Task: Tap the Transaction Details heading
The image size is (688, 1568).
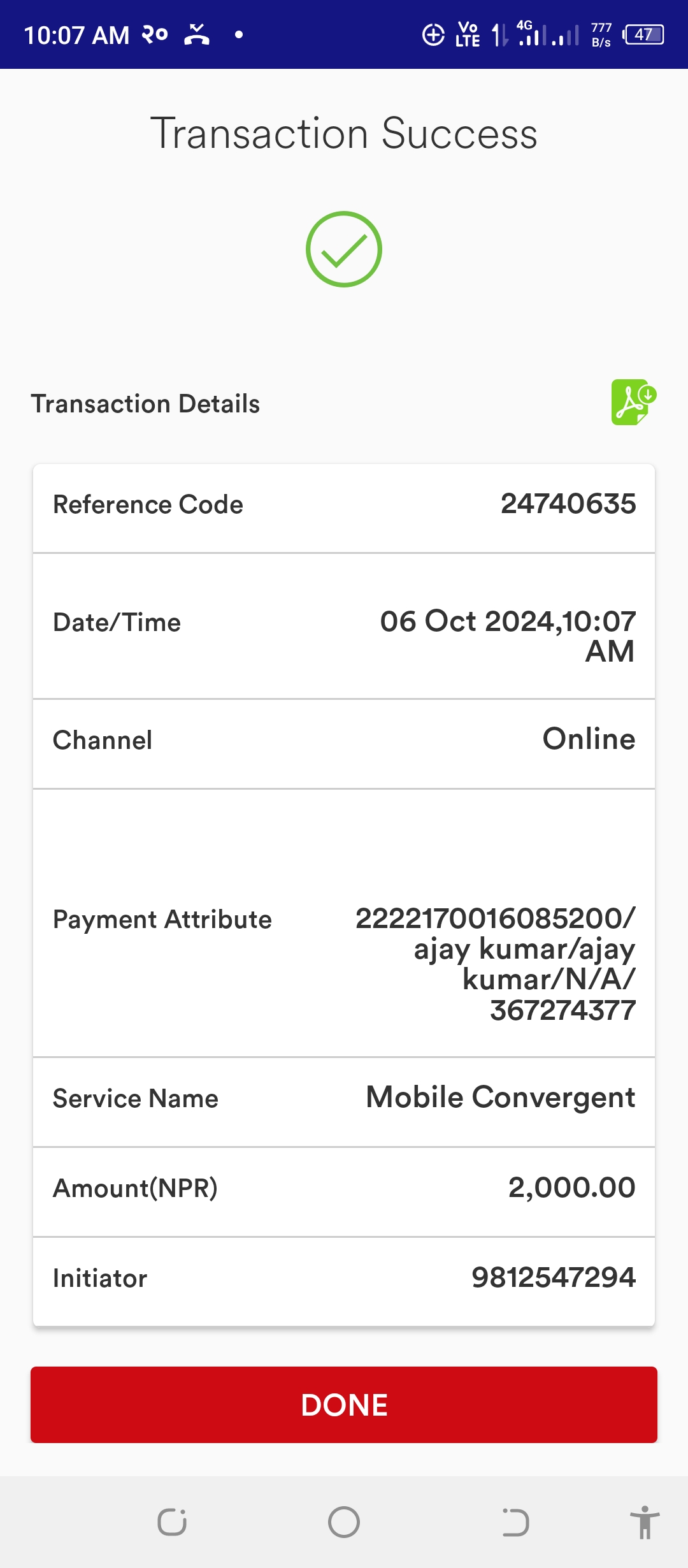Action: (145, 404)
